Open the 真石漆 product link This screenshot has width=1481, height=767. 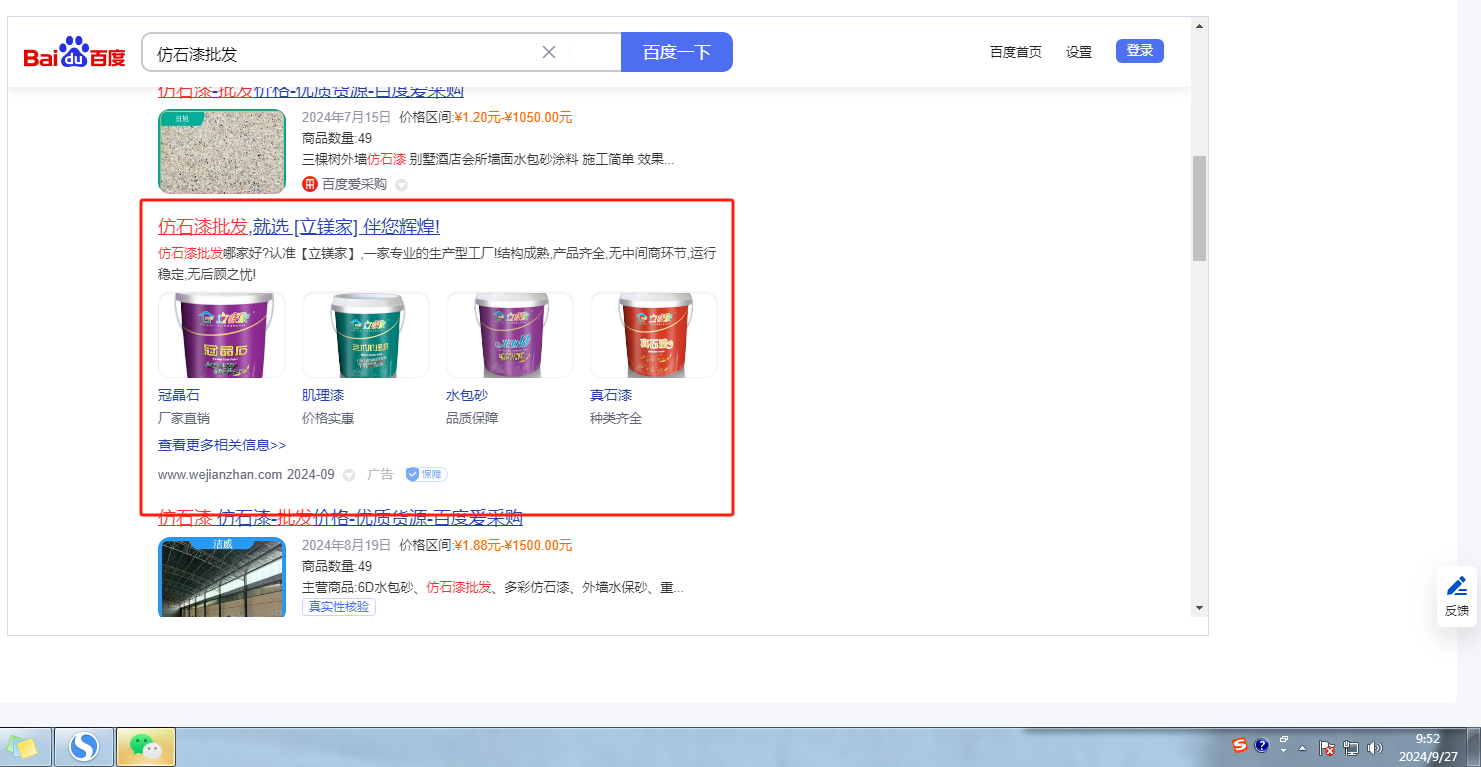pos(611,395)
